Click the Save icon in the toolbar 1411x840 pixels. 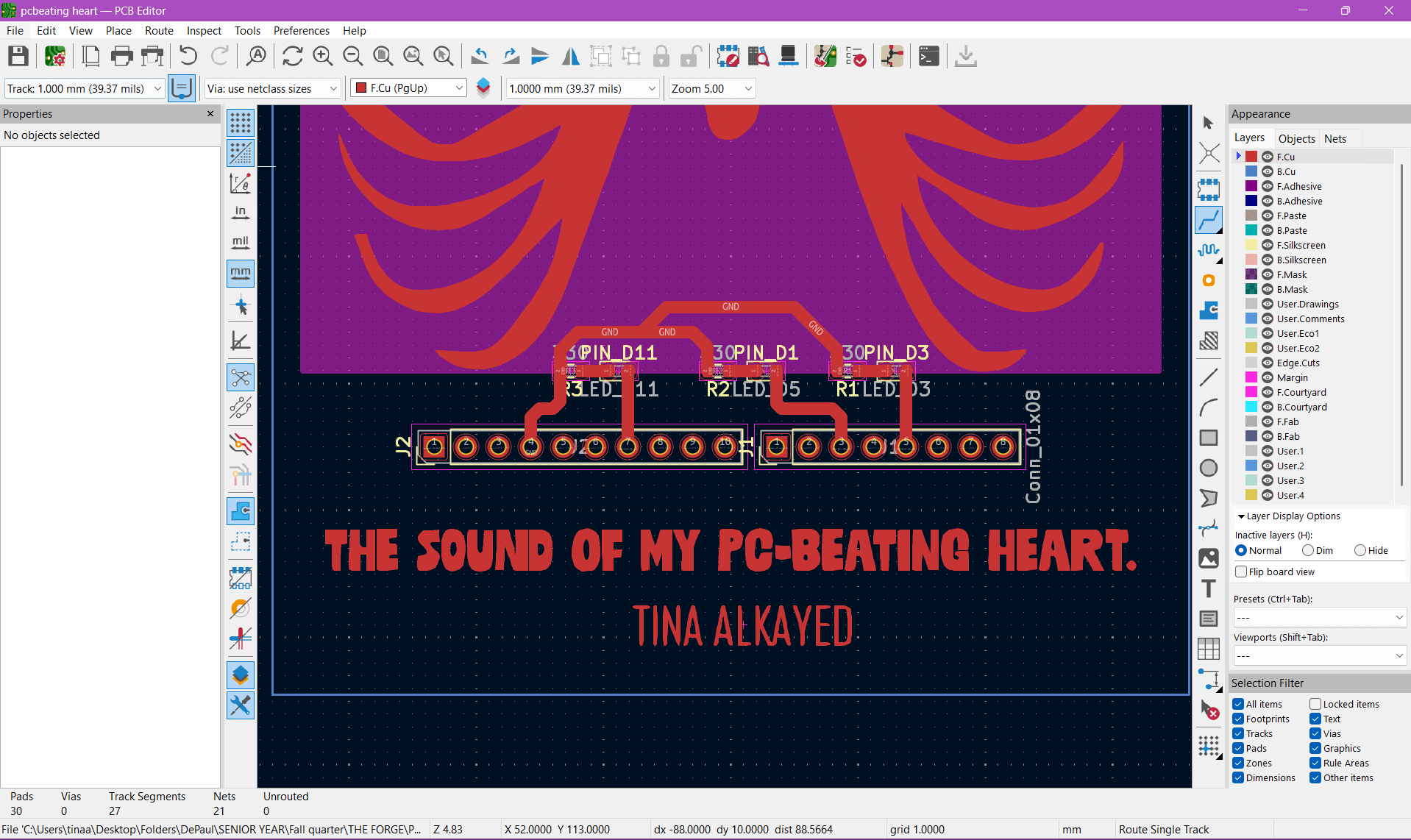[18, 57]
